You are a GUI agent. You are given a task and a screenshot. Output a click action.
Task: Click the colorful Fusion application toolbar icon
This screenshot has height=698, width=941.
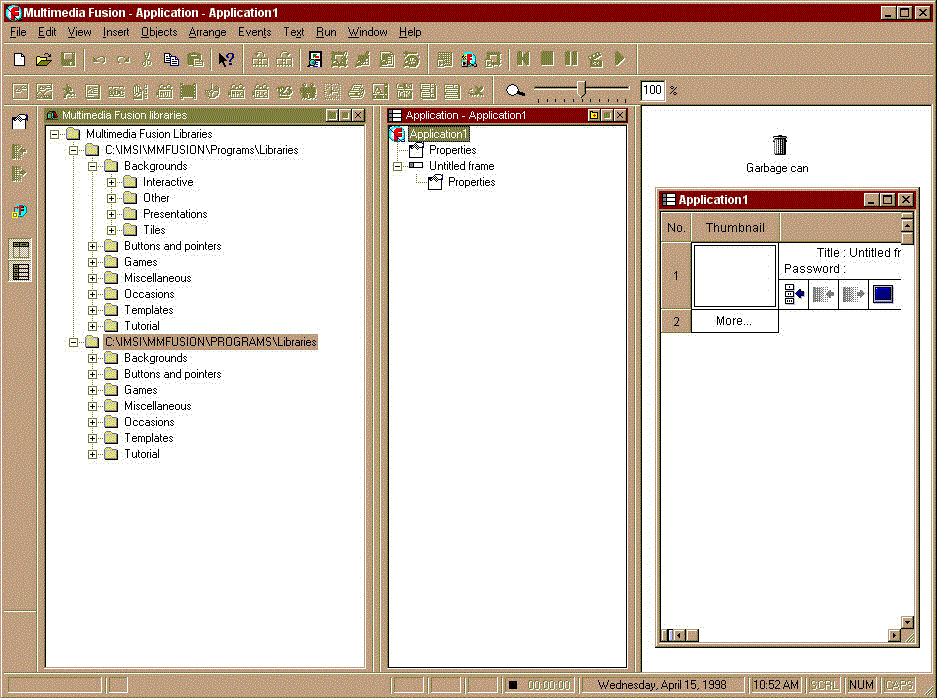469,59
